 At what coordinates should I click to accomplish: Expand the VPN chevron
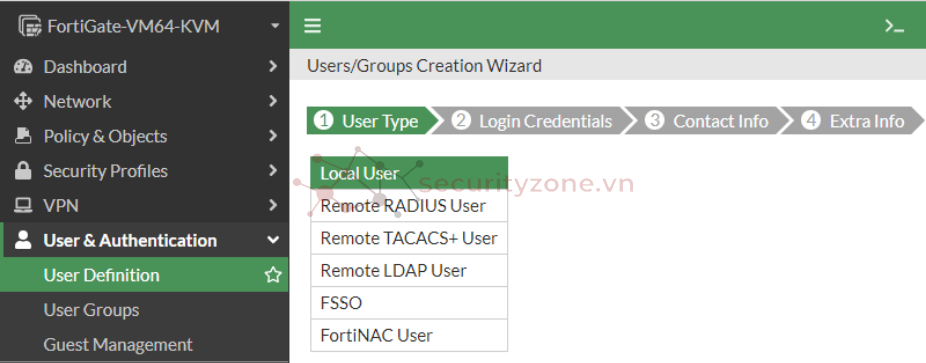click(x=273, y=206)
